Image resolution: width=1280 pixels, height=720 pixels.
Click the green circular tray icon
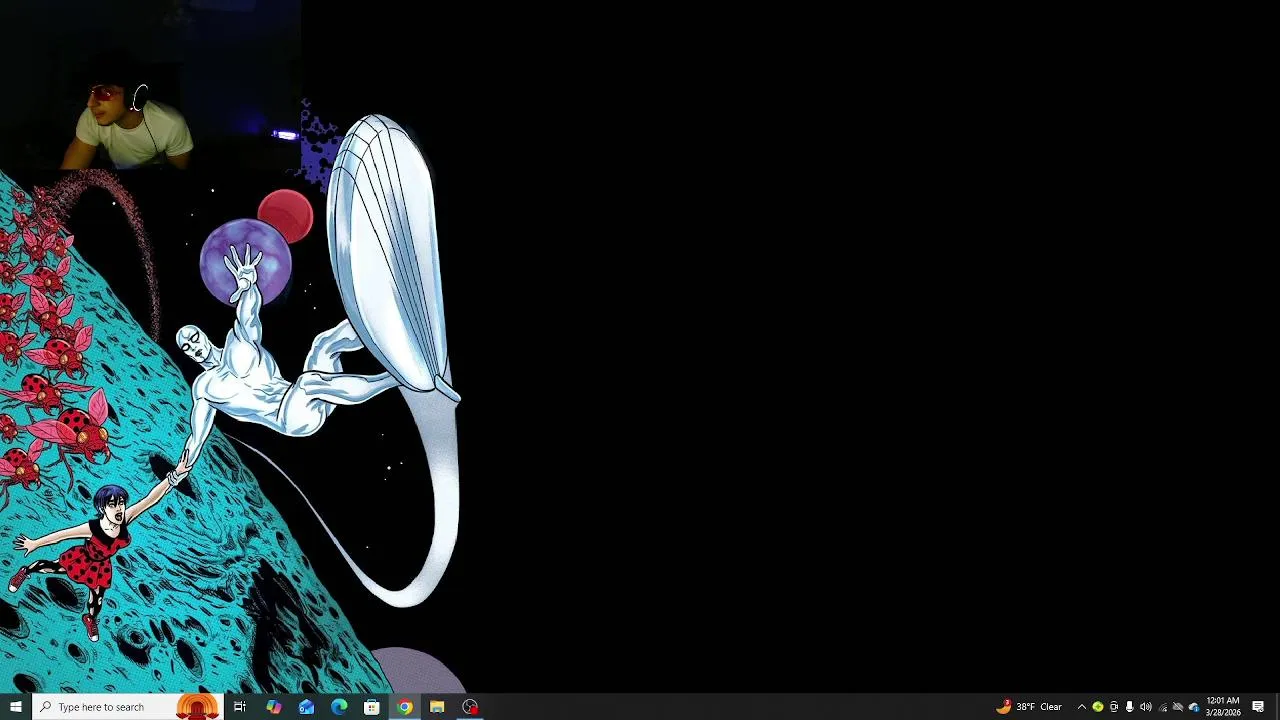tap(1098, 707)
